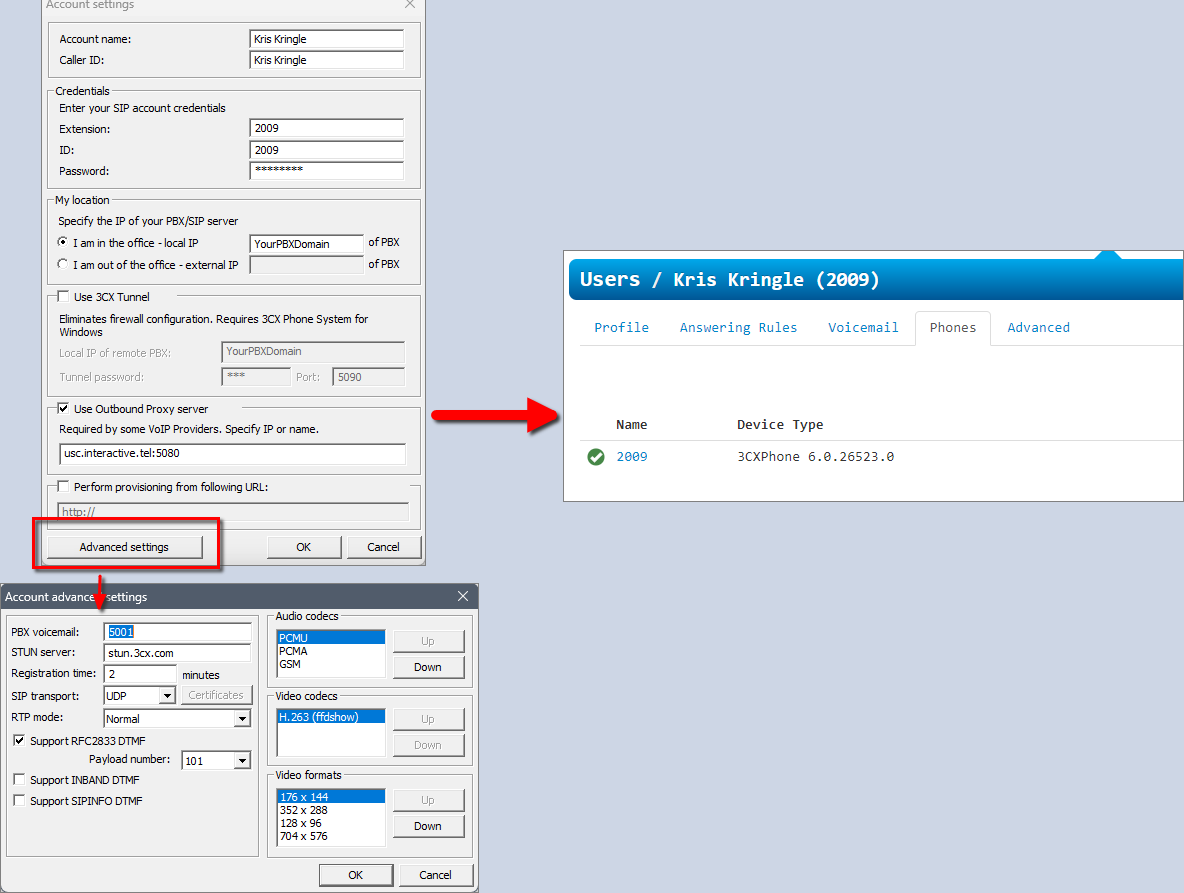Select 'I am out of the office' radio
This screenshot has width=1184, height=893.
[63, 265]
